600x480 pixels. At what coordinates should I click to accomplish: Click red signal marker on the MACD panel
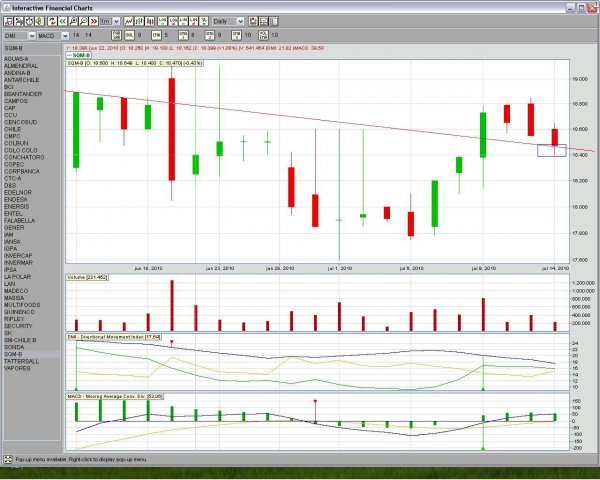315,402
